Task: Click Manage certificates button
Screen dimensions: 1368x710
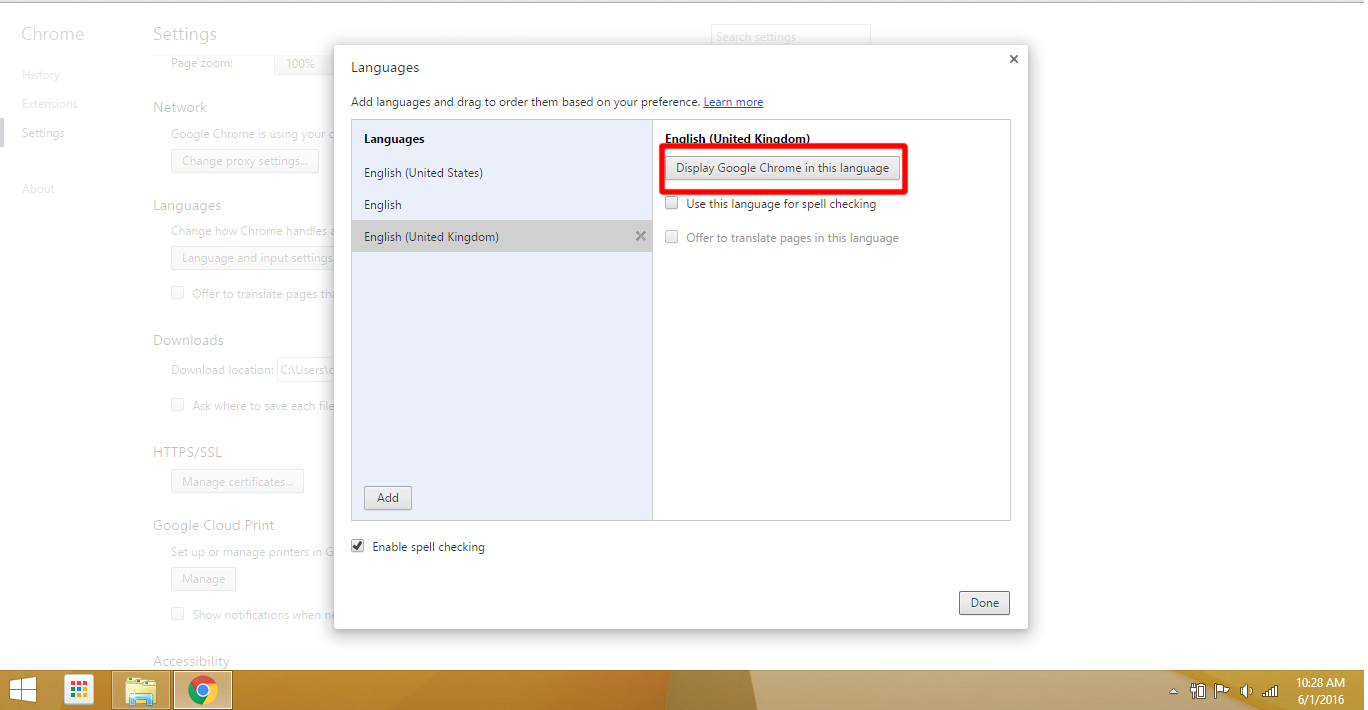Action: point(238,482)
